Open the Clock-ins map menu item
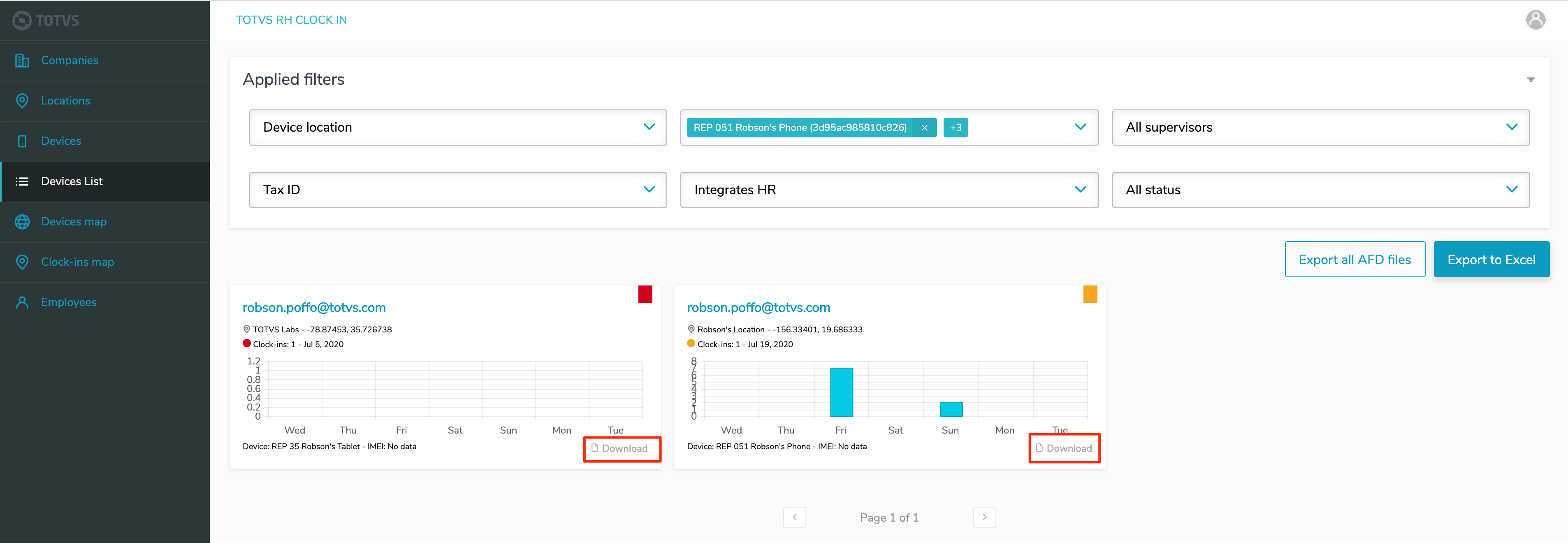Image resolution: width=1568 pixels, height=543 pixels. [77, 262]
